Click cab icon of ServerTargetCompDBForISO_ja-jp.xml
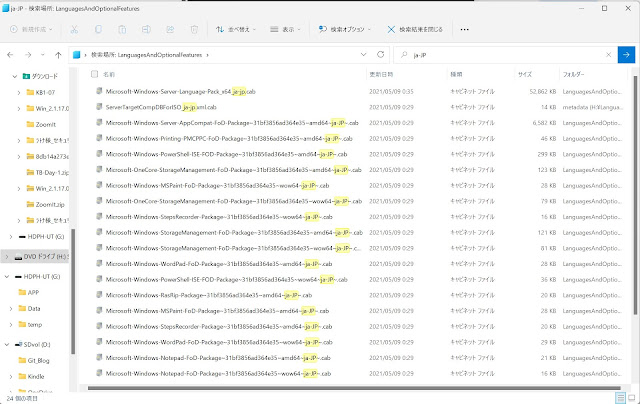The height and width of the screenshot is (404, 640). click(99, 107)
